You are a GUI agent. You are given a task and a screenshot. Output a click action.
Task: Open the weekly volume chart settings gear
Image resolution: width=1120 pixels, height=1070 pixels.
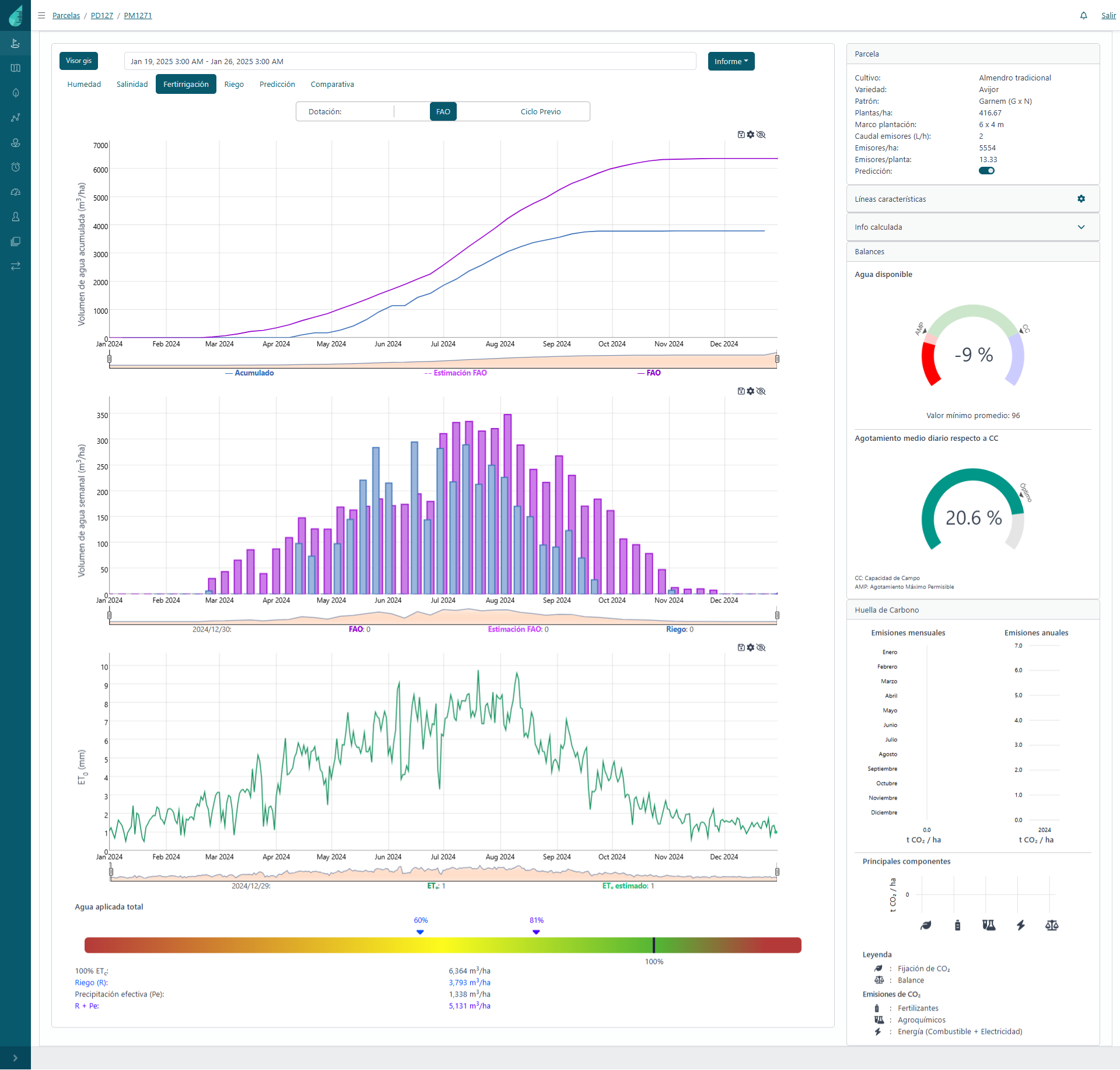(751, 391)
